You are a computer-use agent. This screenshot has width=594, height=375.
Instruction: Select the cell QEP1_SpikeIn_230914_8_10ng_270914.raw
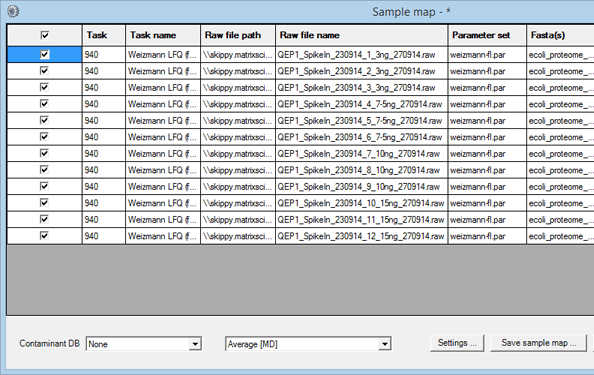361,170
